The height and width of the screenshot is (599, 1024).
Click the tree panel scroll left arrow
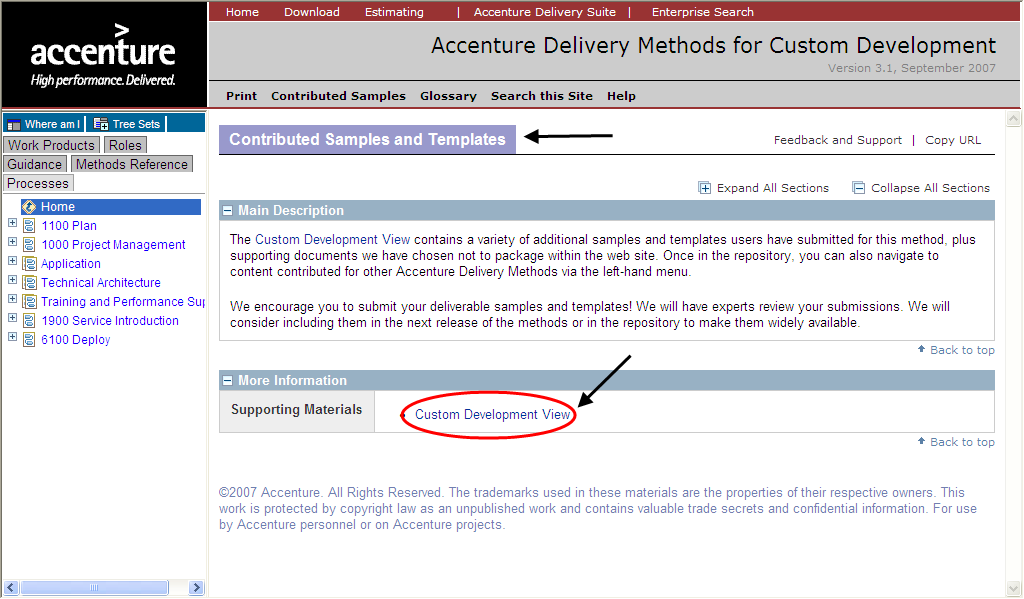pyautogui.click(x=11, y=588)
